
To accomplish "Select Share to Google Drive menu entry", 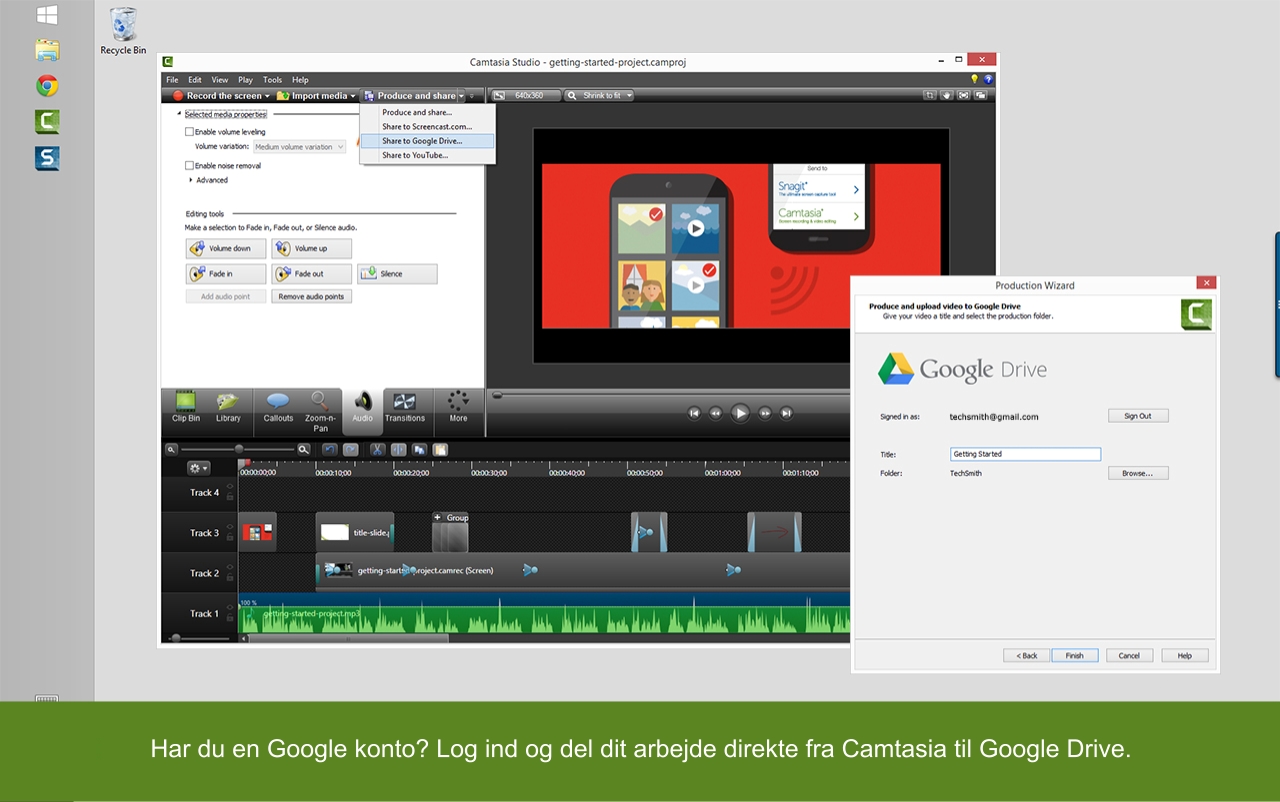I will [x=427, y=141].
